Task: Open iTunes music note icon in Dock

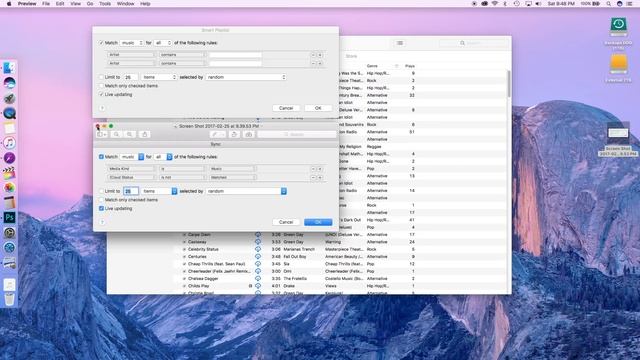Action: (9, 143)
